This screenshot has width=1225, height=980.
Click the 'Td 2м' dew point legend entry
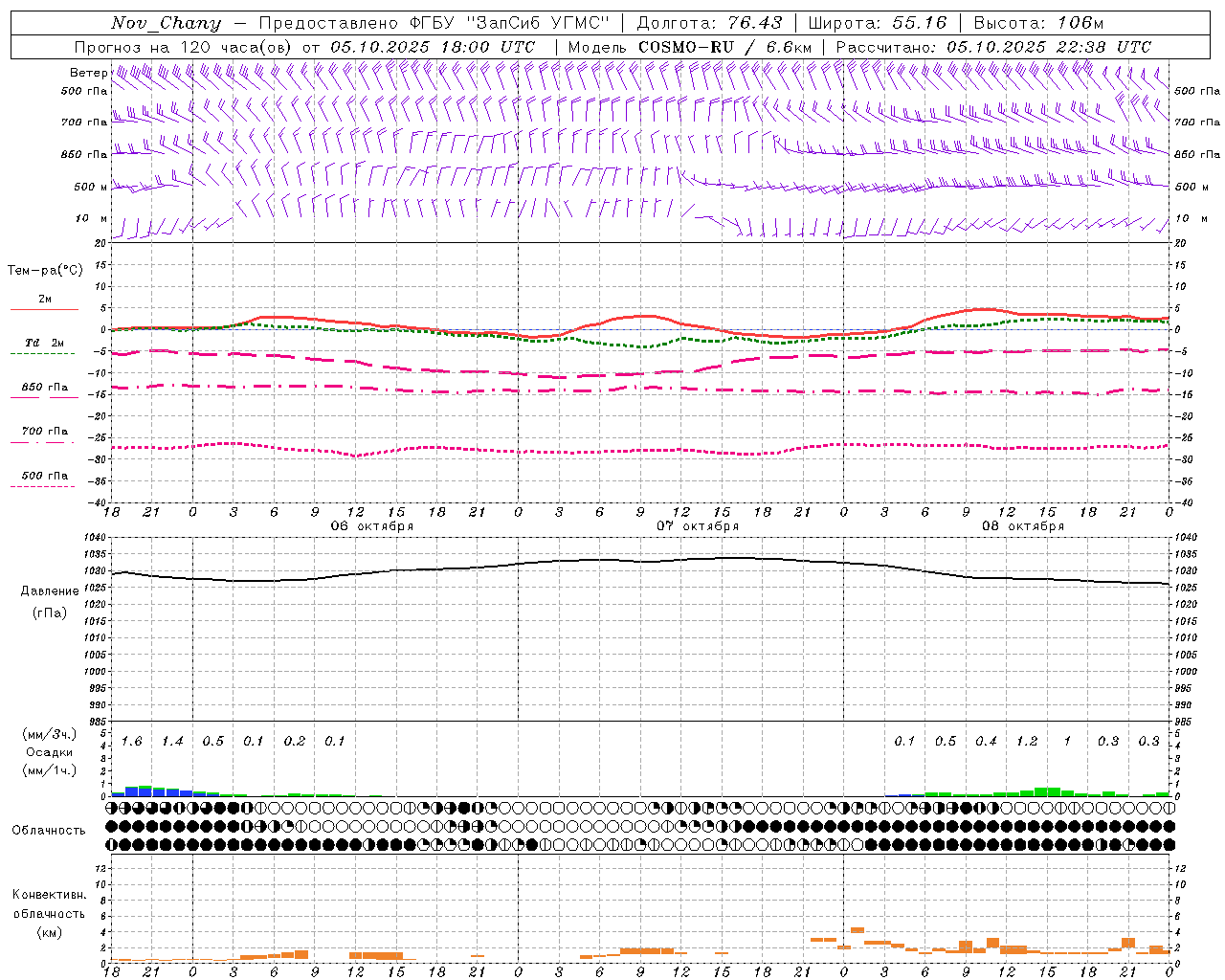(45, 343)
